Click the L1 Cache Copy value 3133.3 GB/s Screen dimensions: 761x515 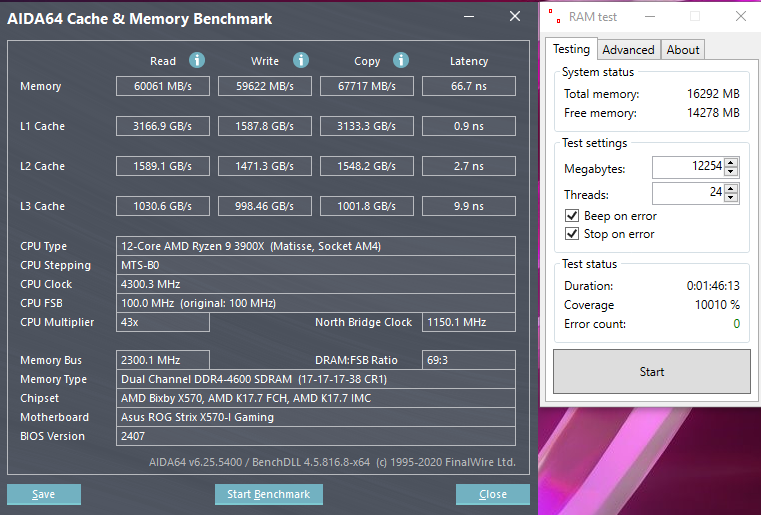tap(366, 126)
